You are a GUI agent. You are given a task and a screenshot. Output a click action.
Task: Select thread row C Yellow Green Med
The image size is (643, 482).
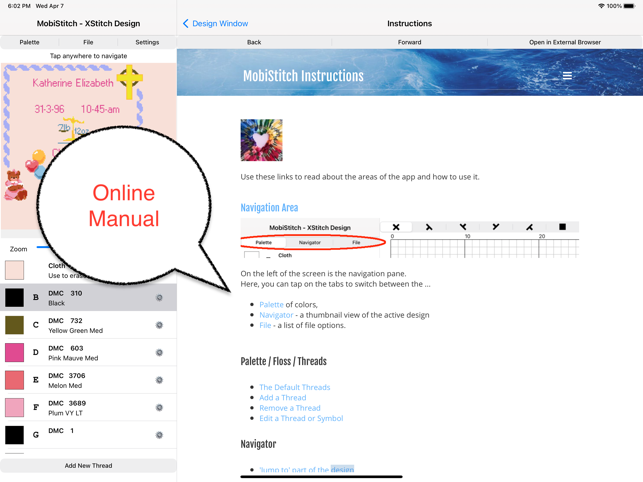coord(89,325)
